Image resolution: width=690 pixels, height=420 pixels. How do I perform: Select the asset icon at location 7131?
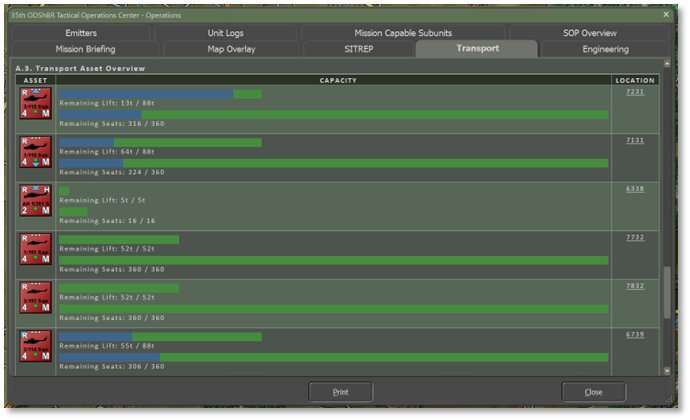point(36,152)
